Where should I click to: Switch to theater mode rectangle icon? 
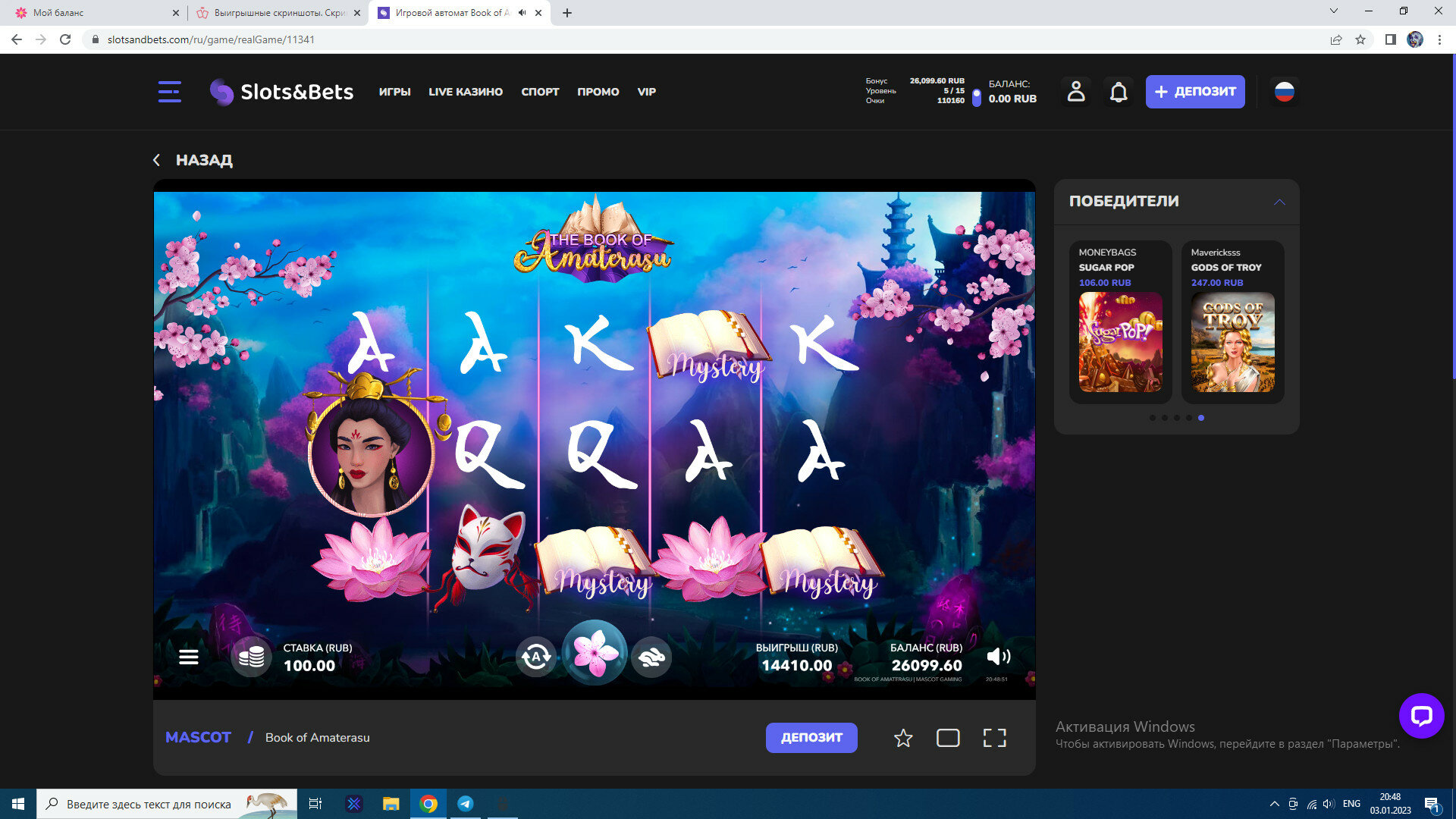point(948,738)
